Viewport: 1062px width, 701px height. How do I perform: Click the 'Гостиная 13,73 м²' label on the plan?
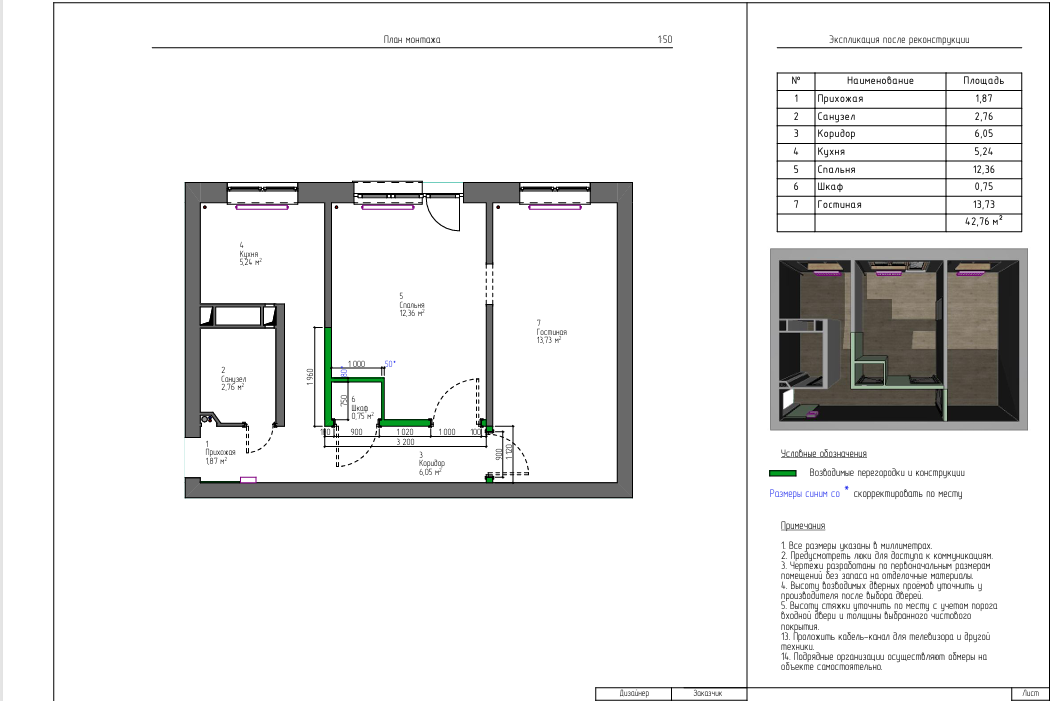(x=551, y=332)
